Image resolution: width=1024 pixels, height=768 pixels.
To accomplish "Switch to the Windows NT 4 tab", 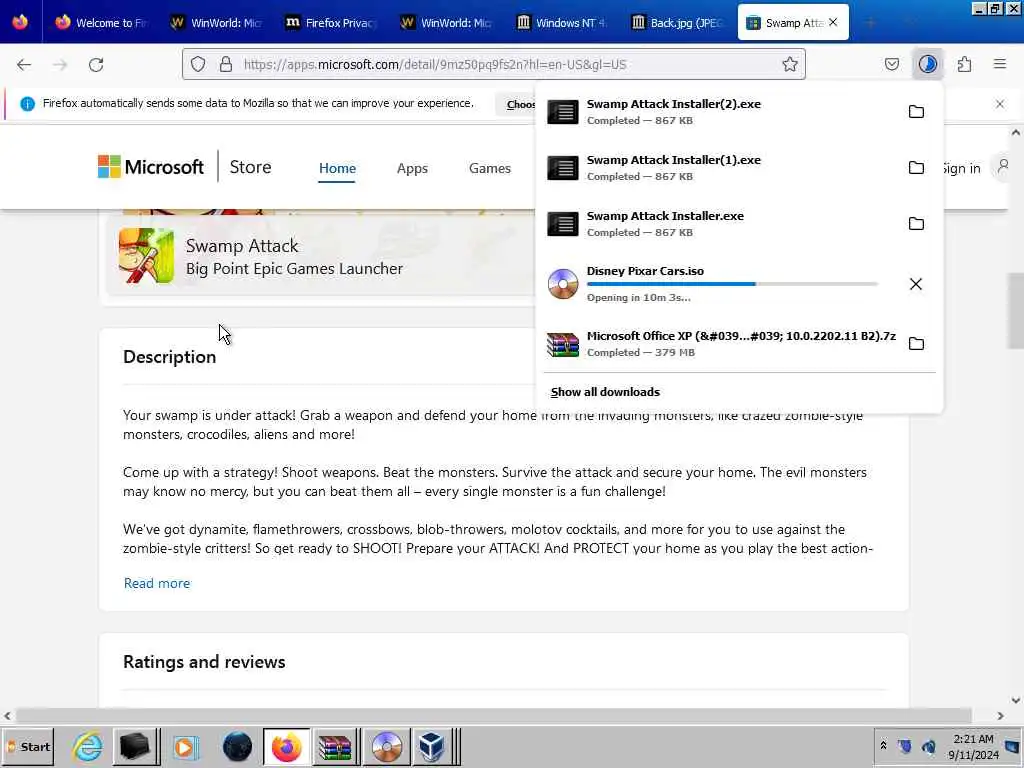I will pyautogui.click(x=561, y=23).
